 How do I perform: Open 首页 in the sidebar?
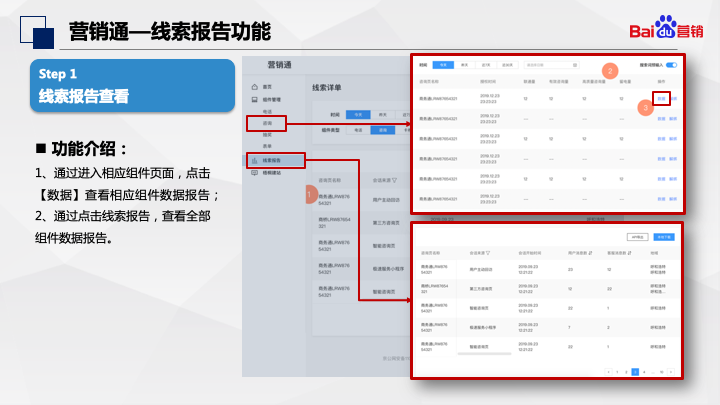[267, 87]
